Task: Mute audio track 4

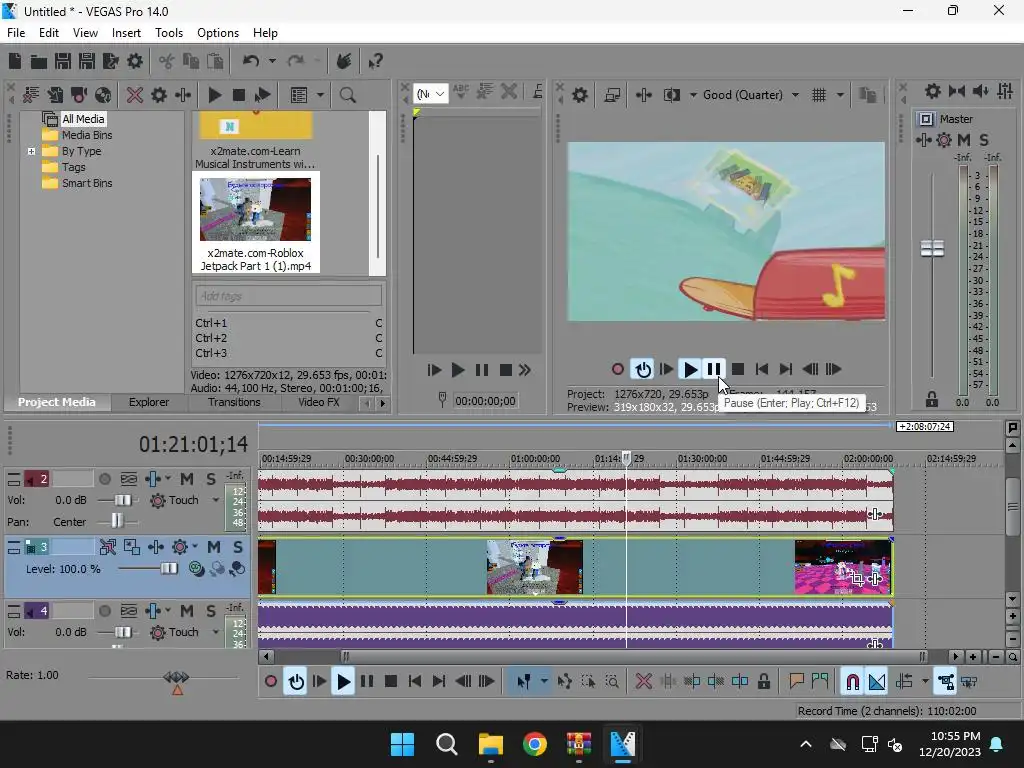Action: (x=187, y=611)
